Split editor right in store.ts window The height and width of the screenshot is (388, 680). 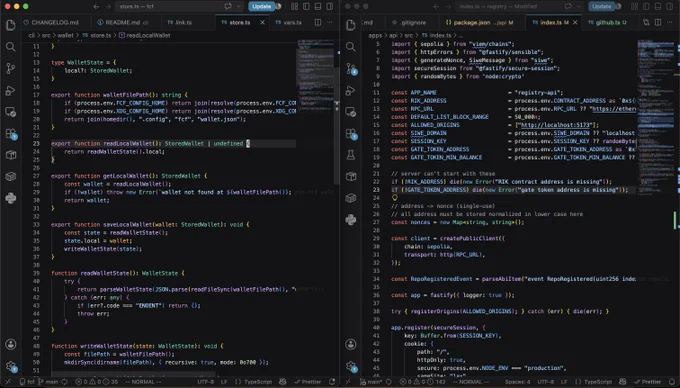pyautogui.click(x=318, y=22)
